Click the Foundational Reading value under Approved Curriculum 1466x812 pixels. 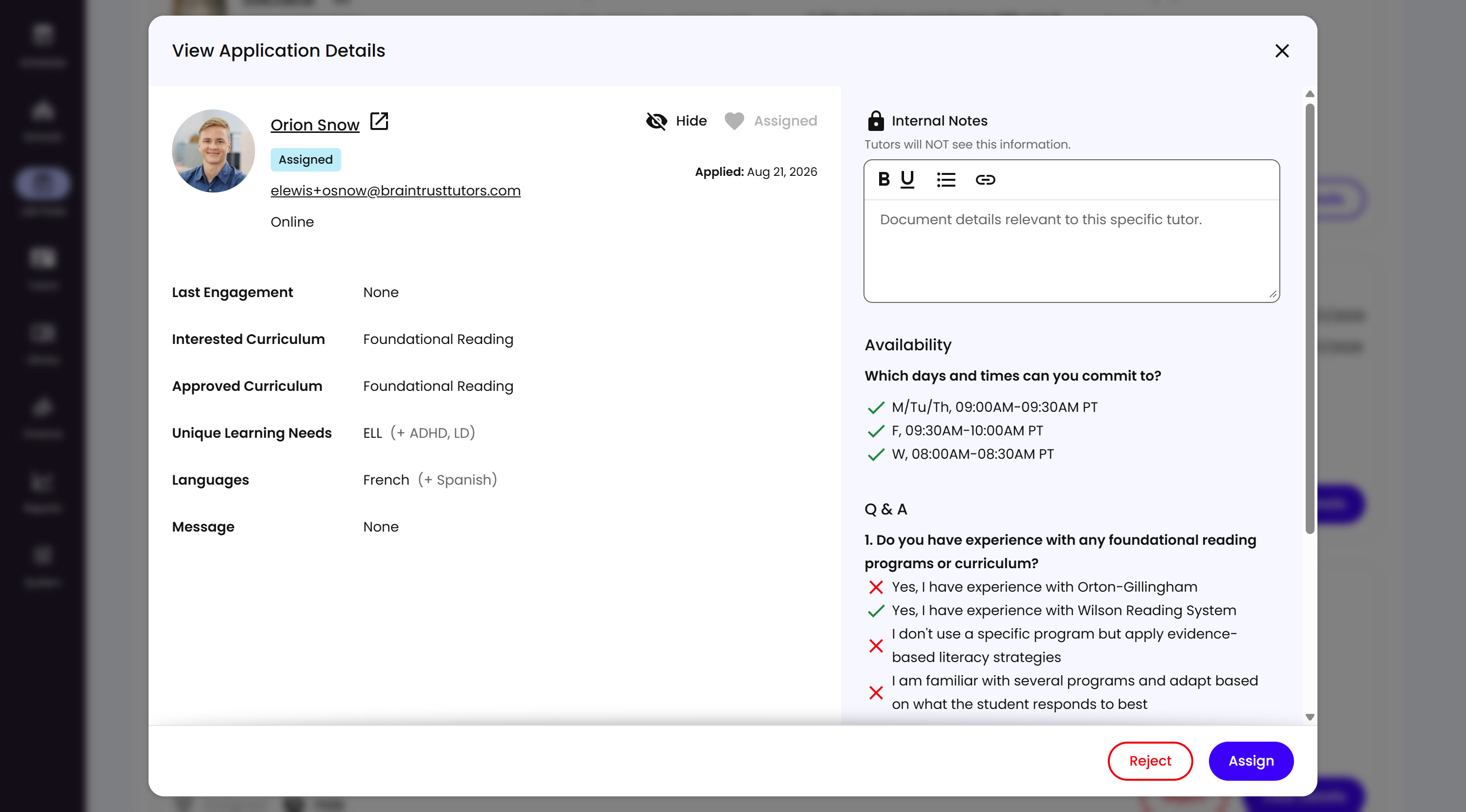pos(438,386)
